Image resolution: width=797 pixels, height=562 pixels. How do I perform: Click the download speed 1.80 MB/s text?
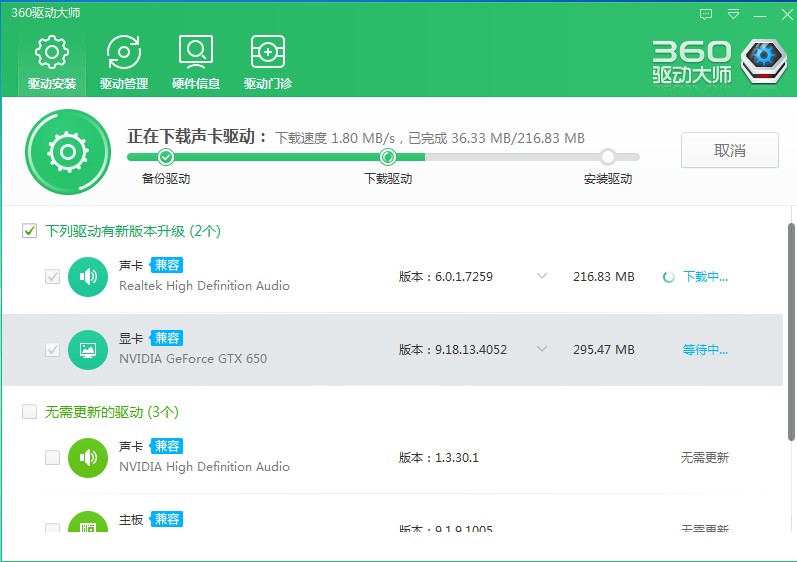point(335,138)
